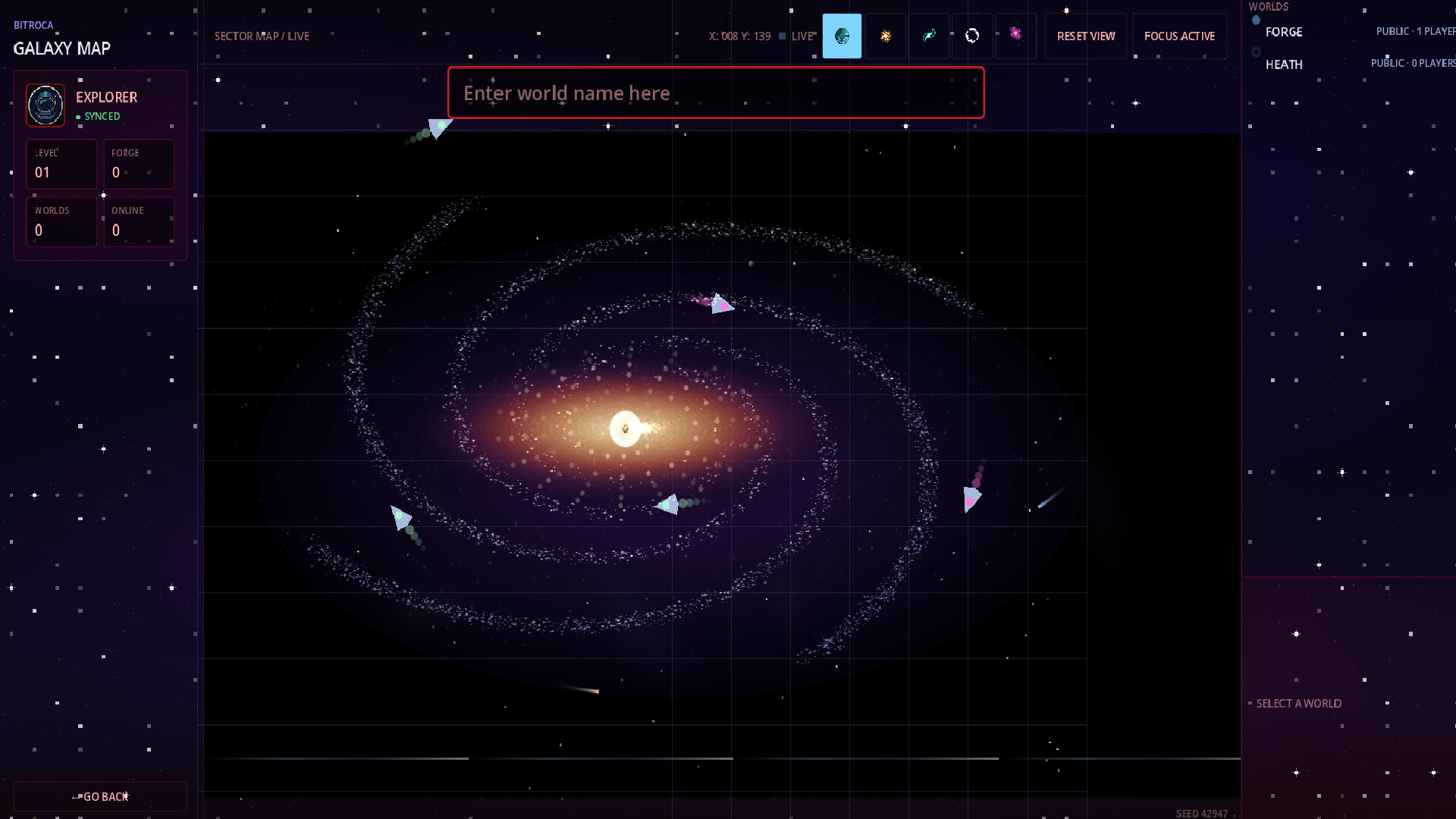Image resolution: width=1456 pixels, height=819 pixels.
Task: Select the star burst view icon
Action: [885, 36]
